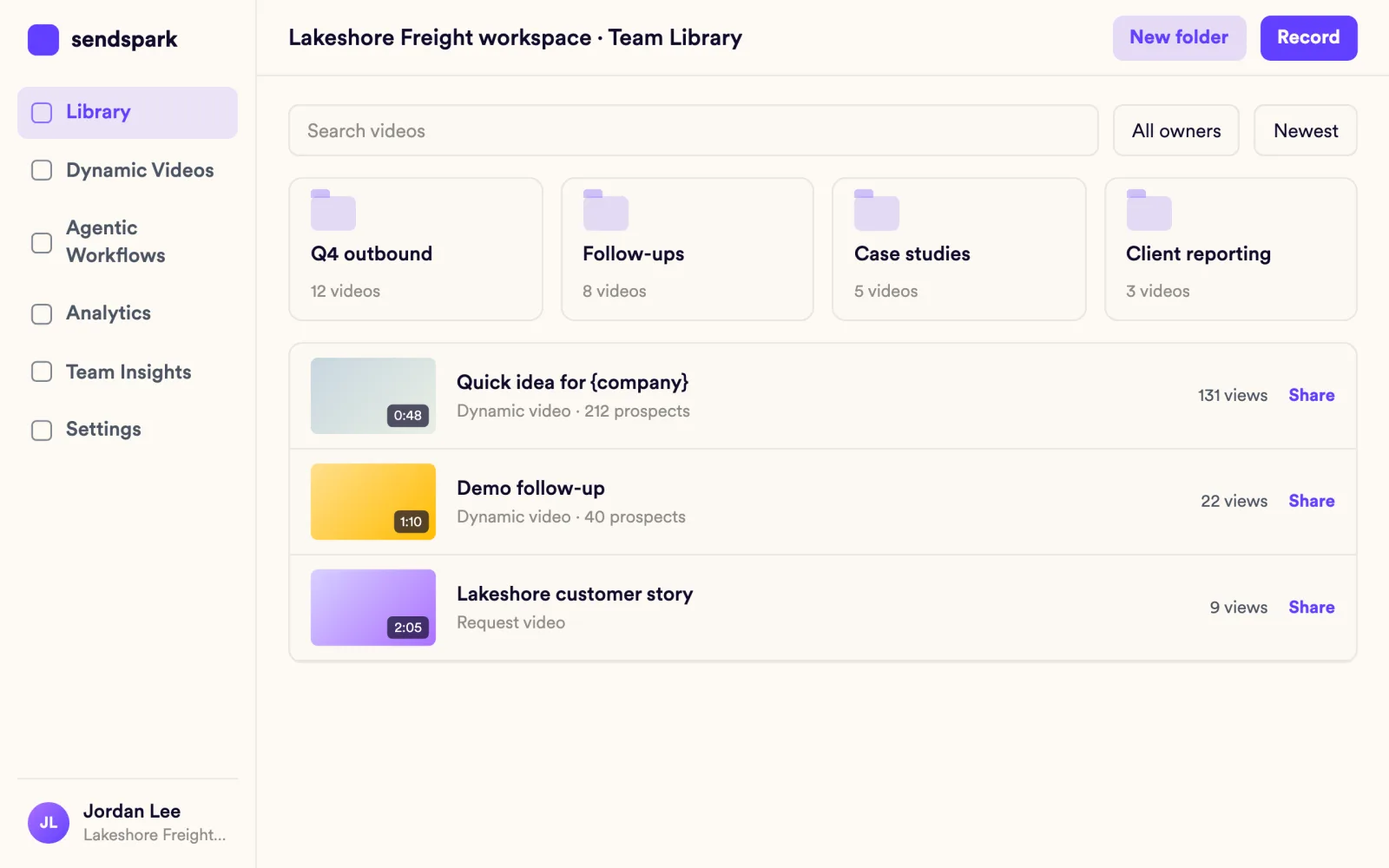Navigate to Analytics

[128, 313]
